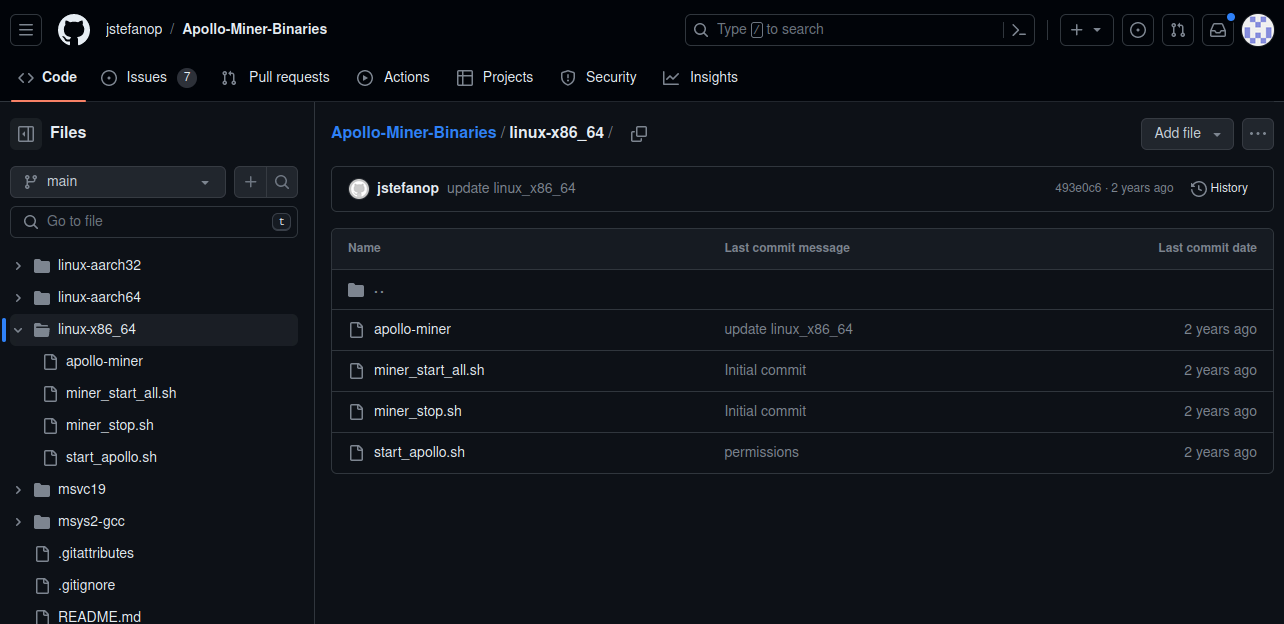Open the pull requests header icon

coord(1178,30)
